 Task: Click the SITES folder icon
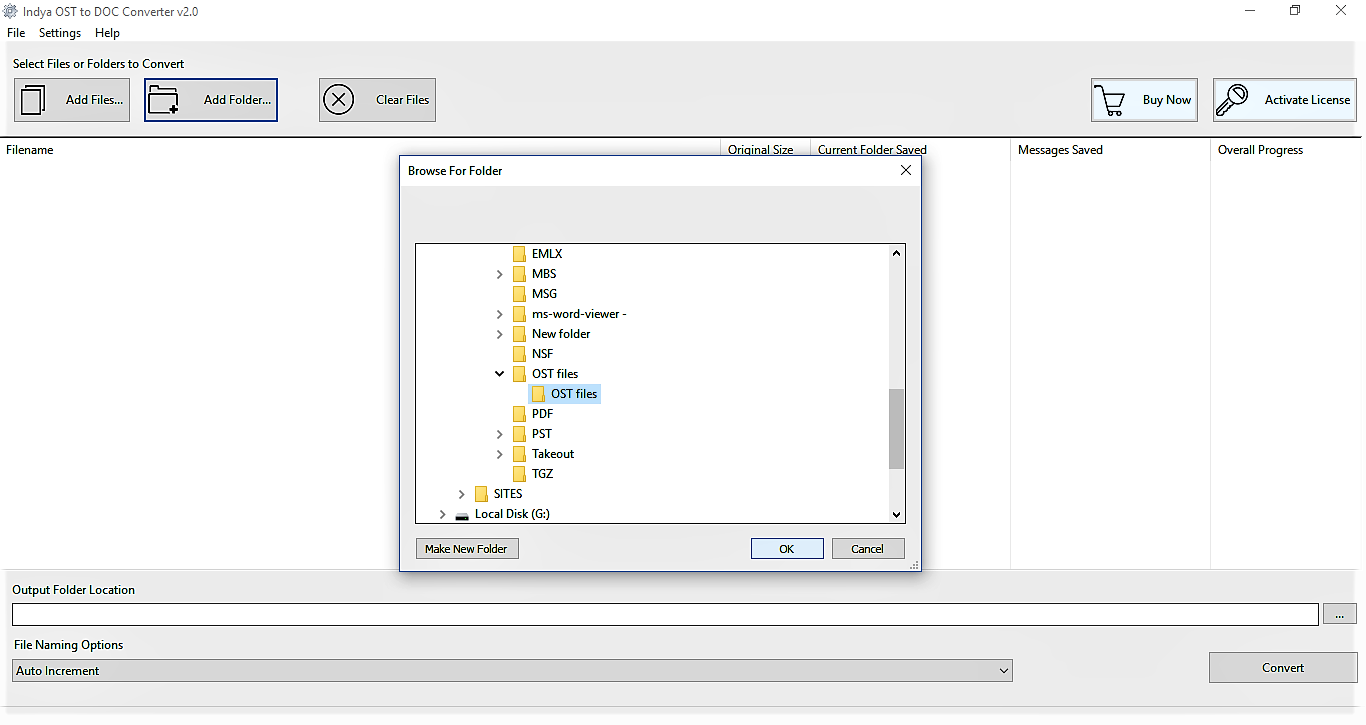coord(481,494)
